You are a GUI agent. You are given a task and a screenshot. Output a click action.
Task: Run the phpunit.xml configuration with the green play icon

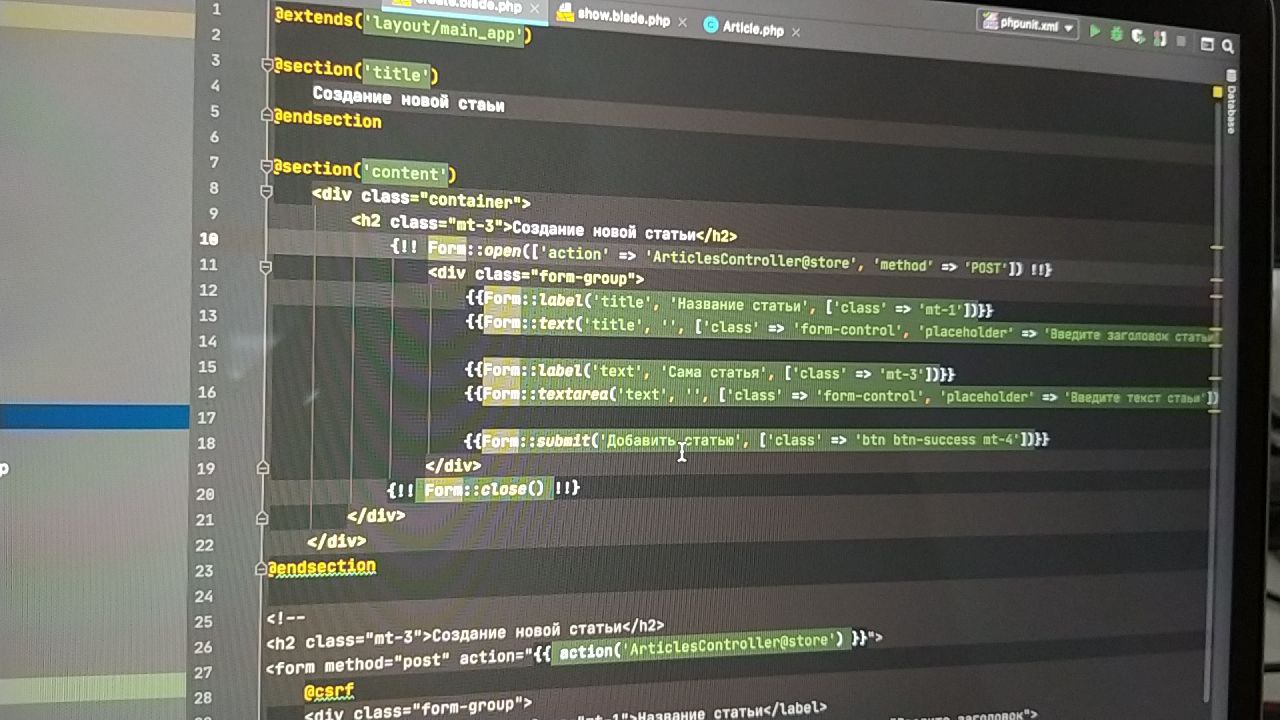click(x=1094, y=32)
